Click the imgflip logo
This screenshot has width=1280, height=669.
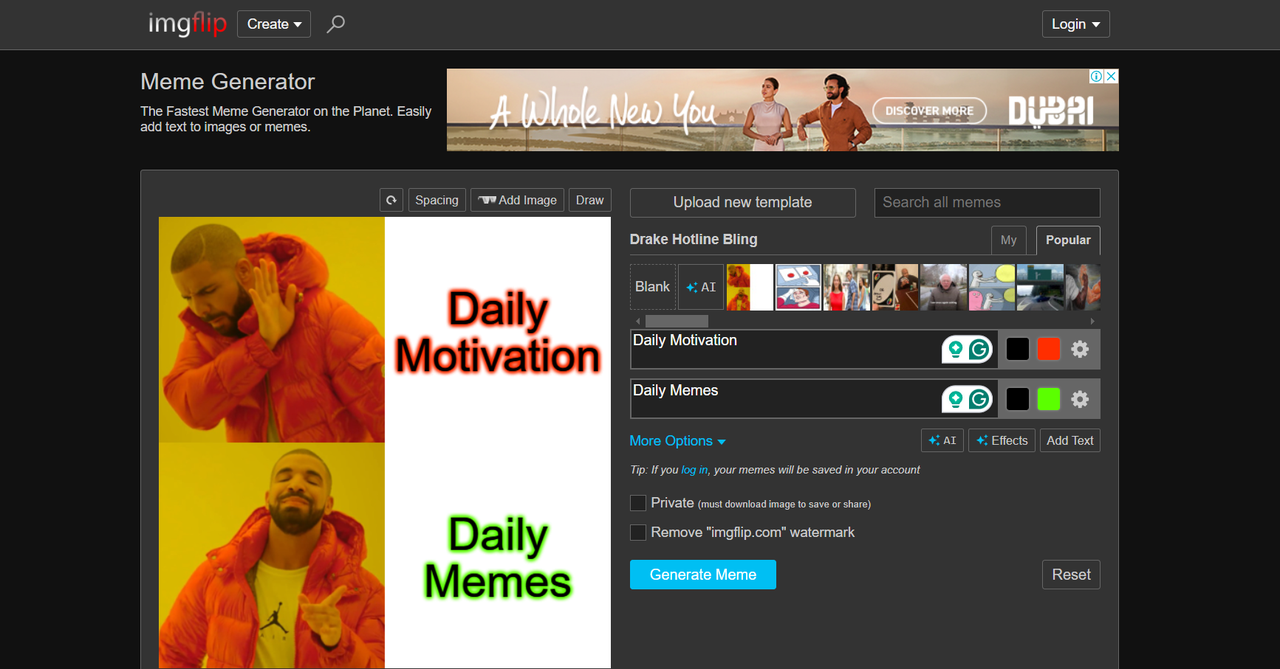coord(187,23)
